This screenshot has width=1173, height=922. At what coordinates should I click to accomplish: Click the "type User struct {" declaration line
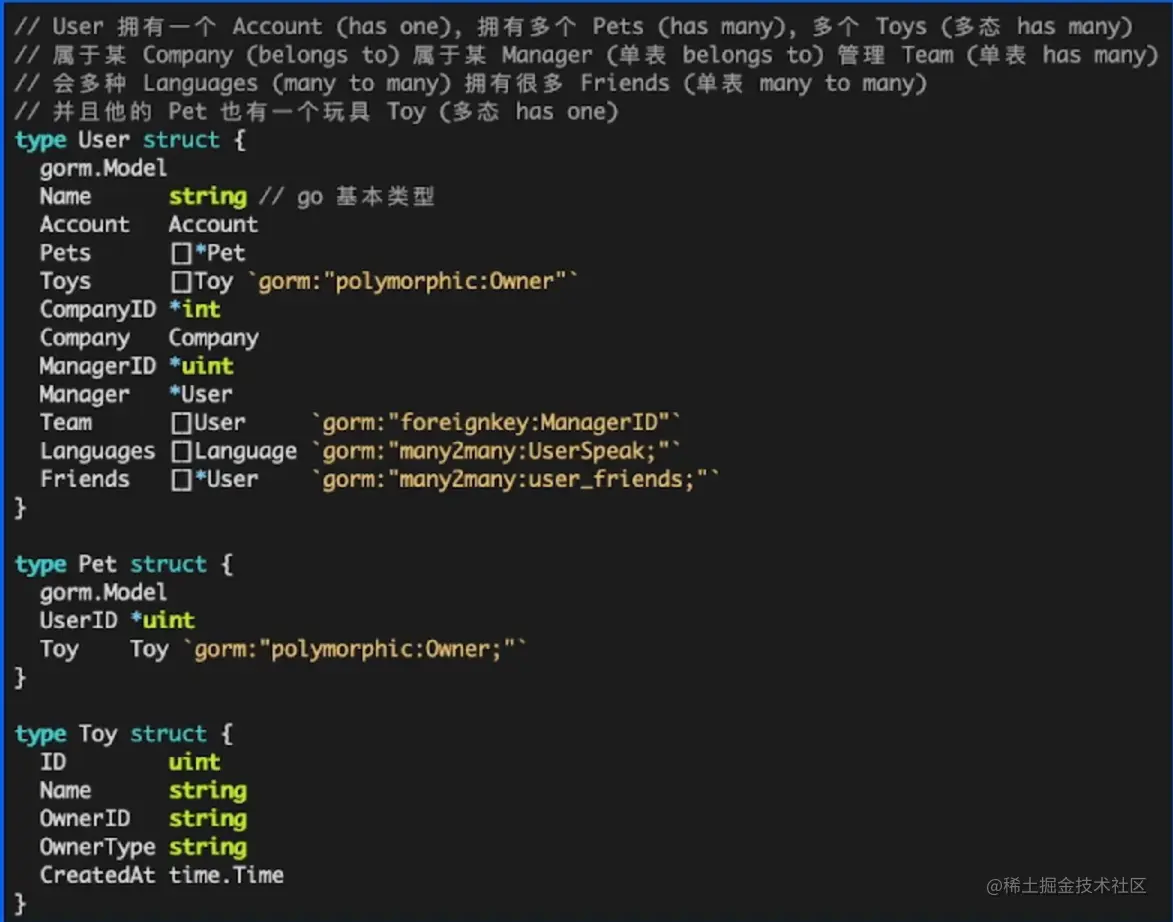point(130,141)
